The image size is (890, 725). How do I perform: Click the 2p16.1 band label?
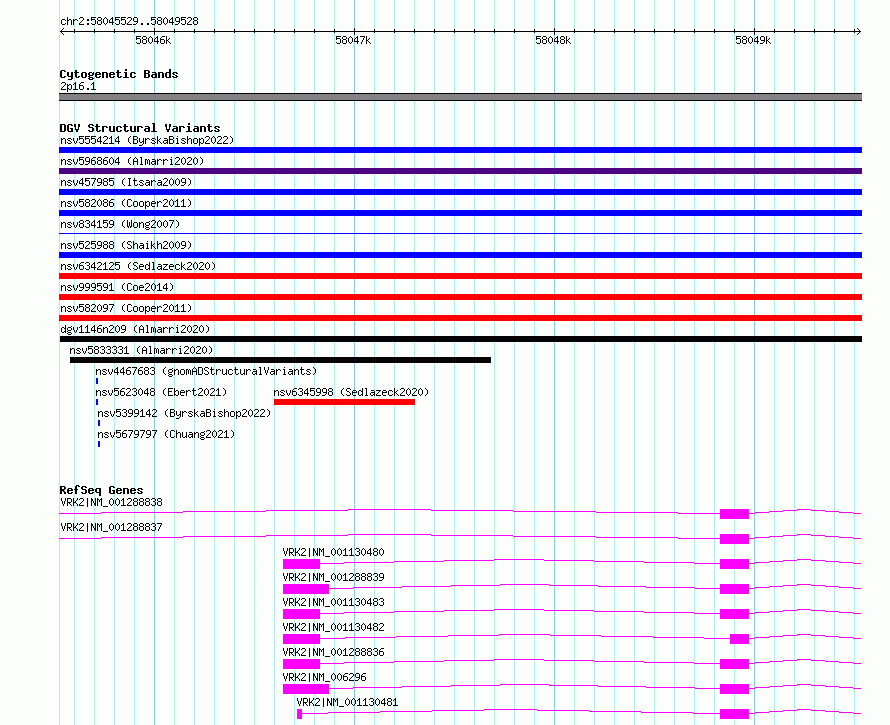78,86
